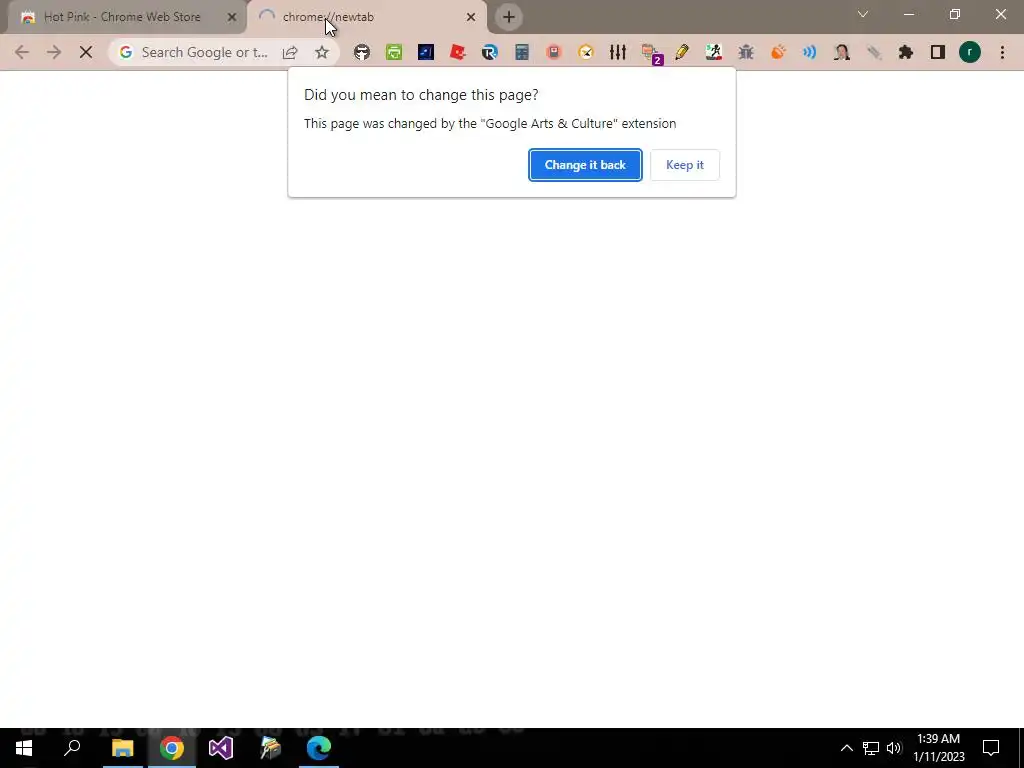Open the Extensions puzzle piece menu

[x=906, y=52]
